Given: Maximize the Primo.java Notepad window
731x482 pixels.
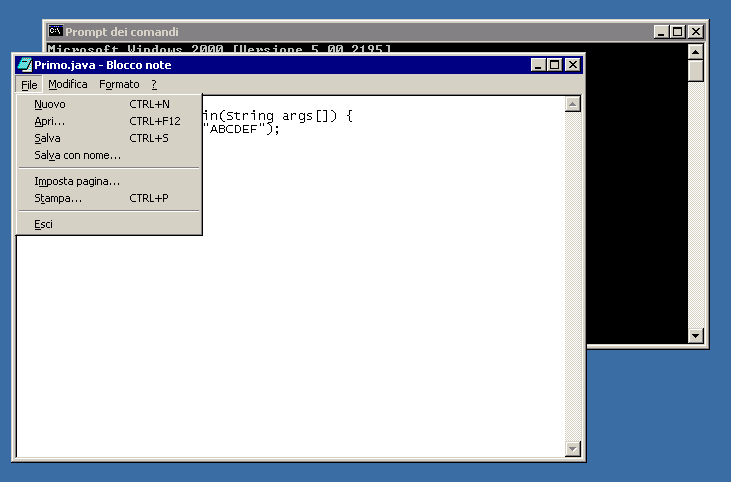Looking at the screenshot, I should tap(556, 65).
